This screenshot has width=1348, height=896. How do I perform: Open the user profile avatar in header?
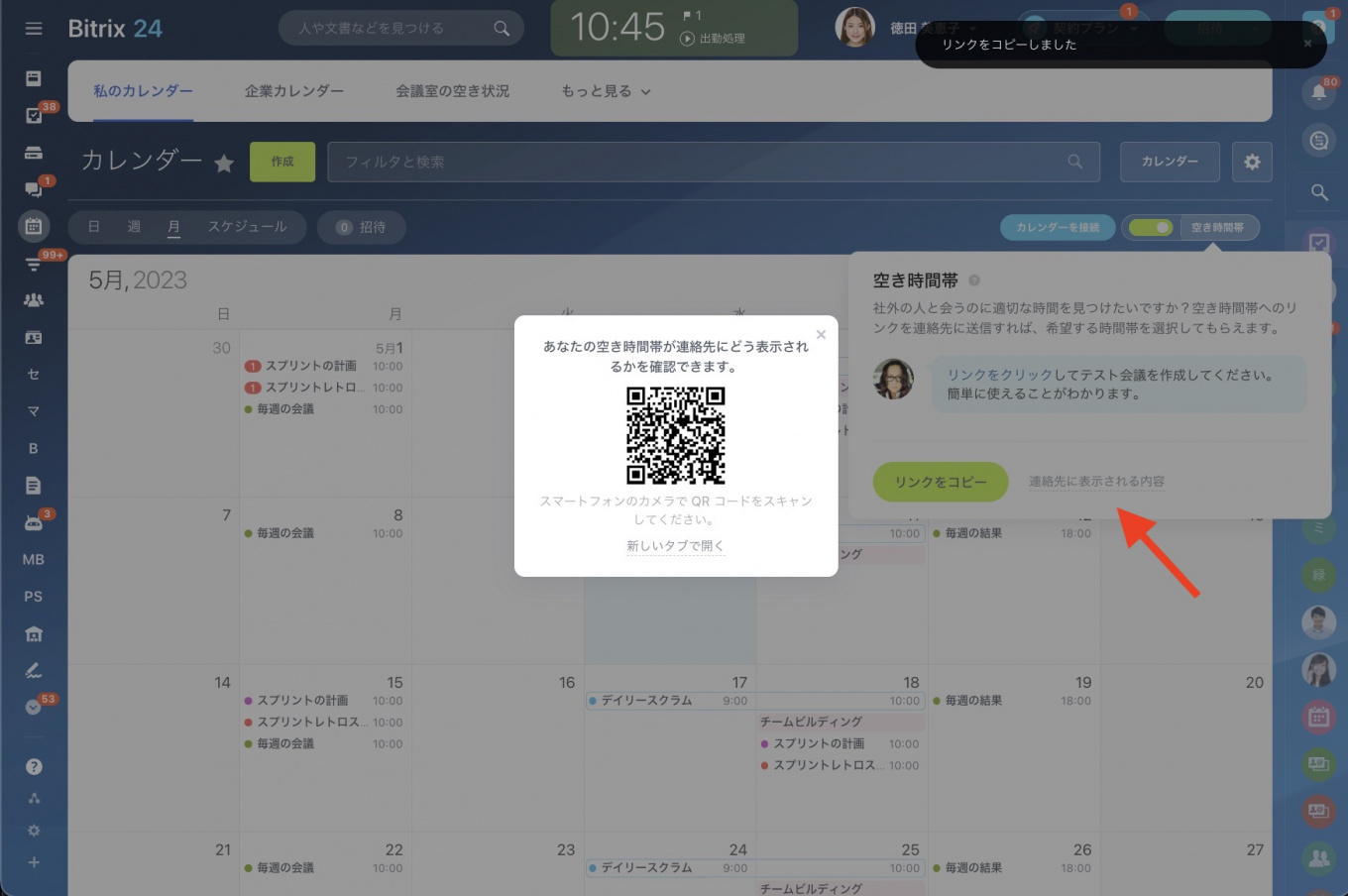[855, 28]
